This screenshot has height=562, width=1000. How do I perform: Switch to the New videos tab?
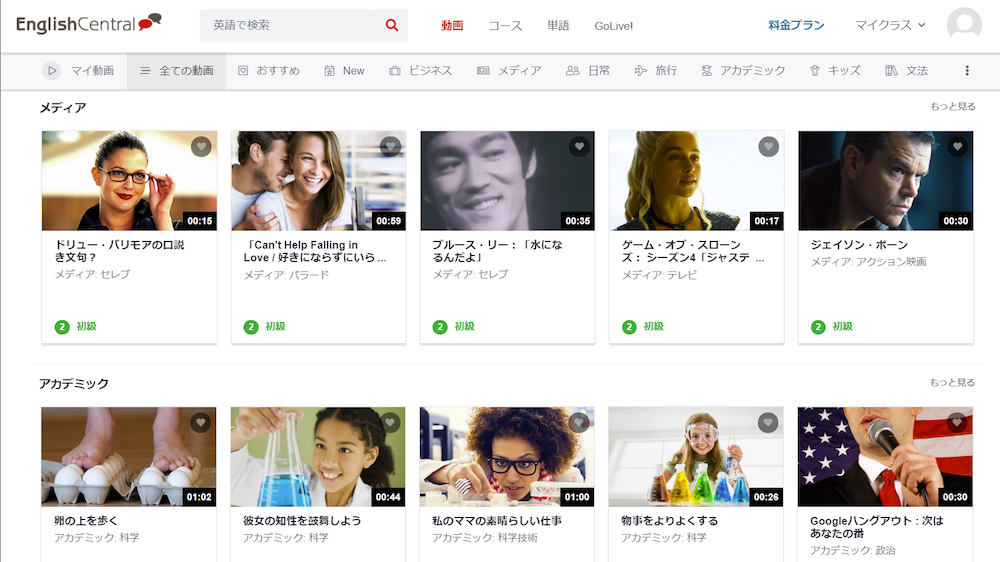(x=344, y=71)
